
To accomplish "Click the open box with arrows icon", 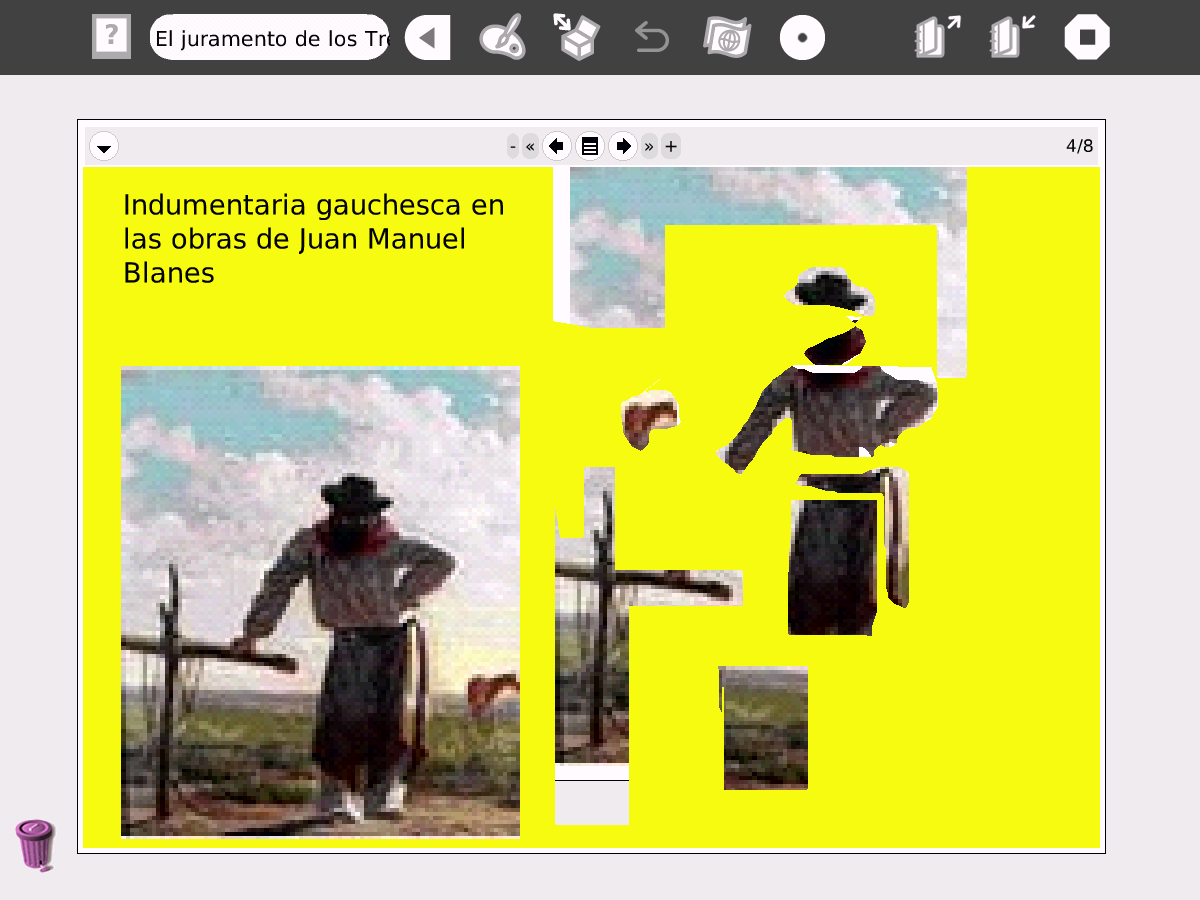I will (577, 37).
